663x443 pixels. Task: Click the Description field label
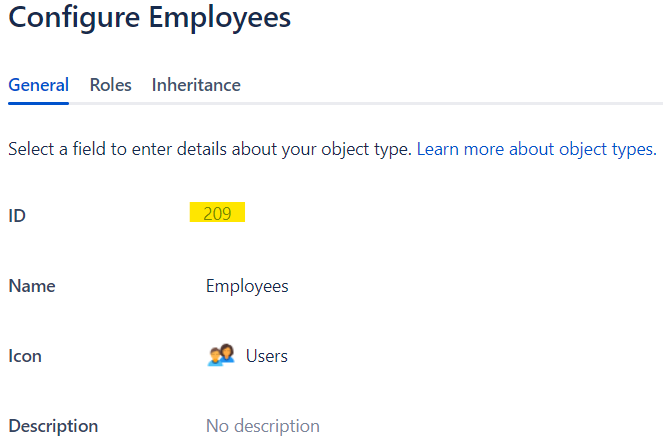53,426
